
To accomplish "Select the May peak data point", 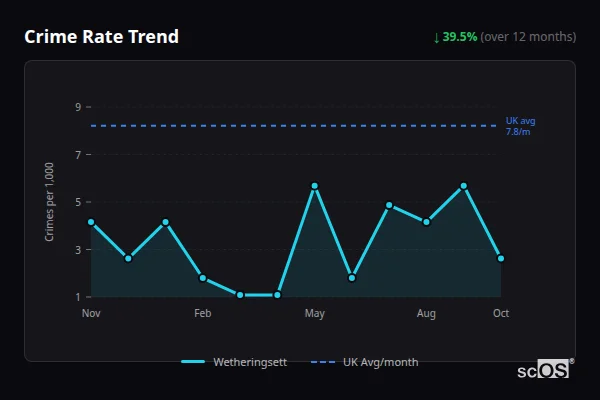I will click(315, 186).
